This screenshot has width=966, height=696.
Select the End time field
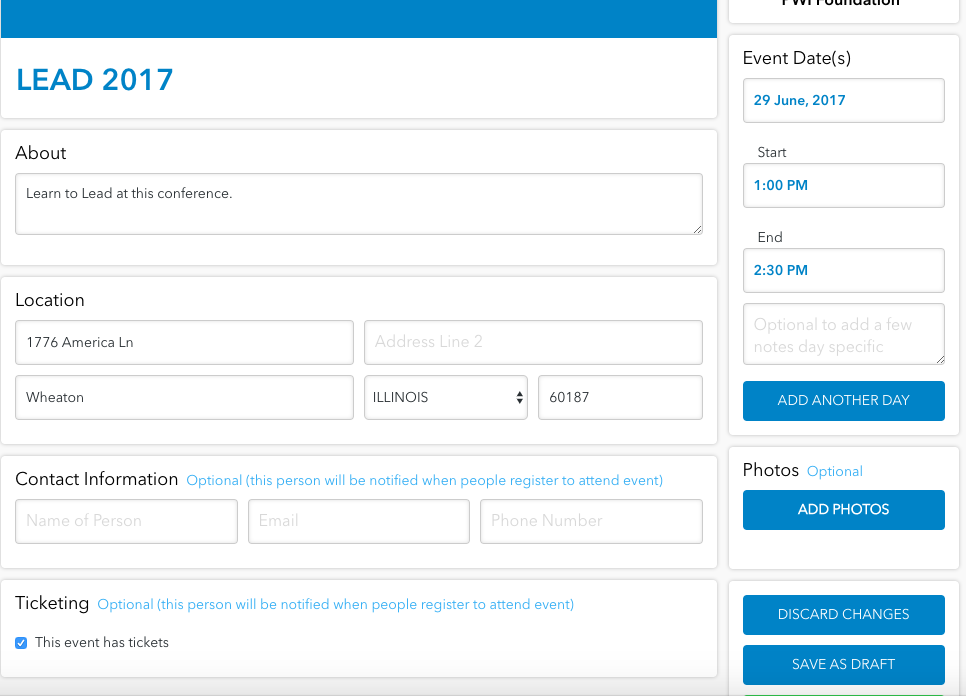pyautogui.click(x=843, y=270)
